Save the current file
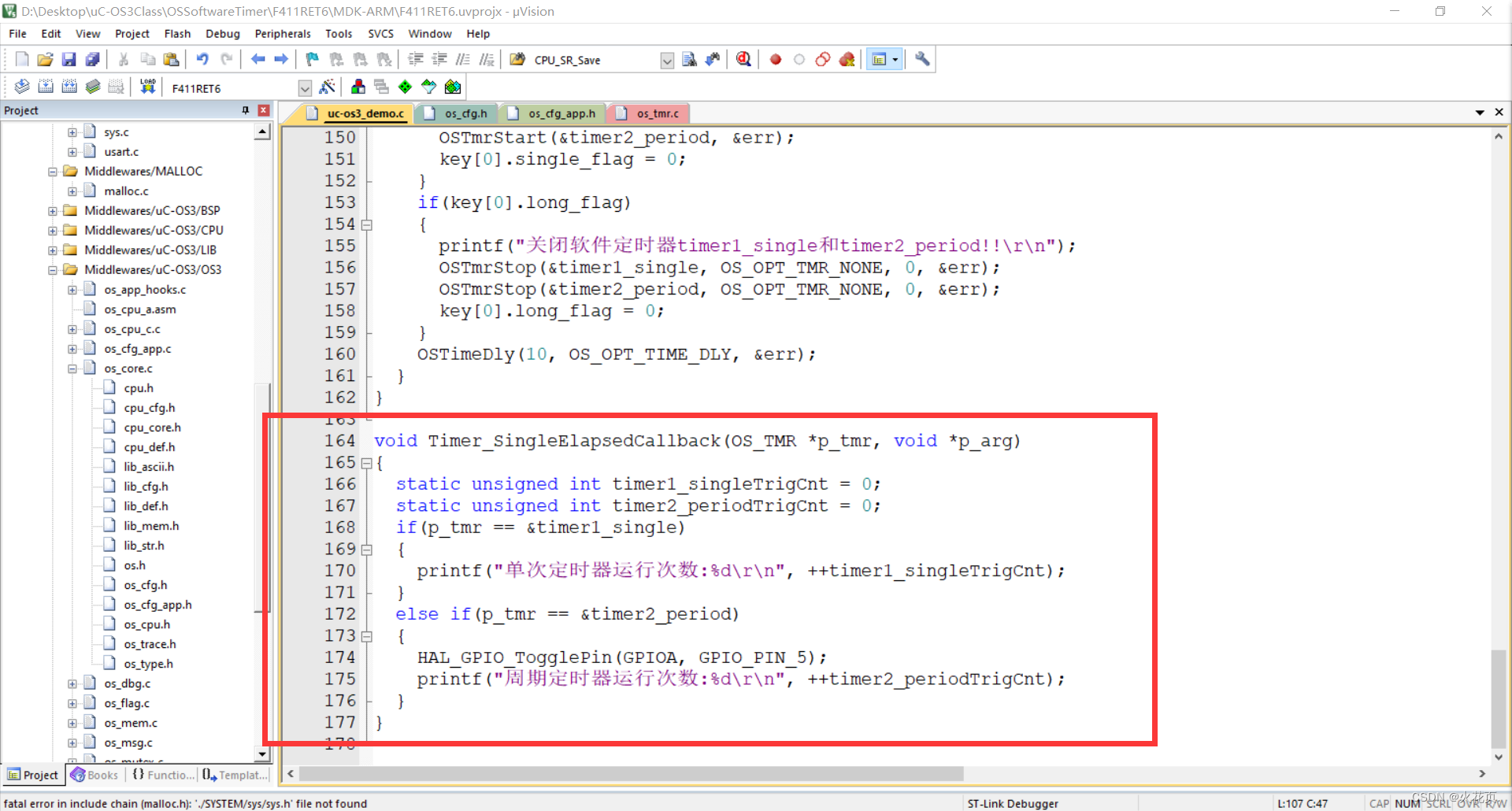Image resolution: width=1512 pixels, height=811 pixels. pos(69,59)
